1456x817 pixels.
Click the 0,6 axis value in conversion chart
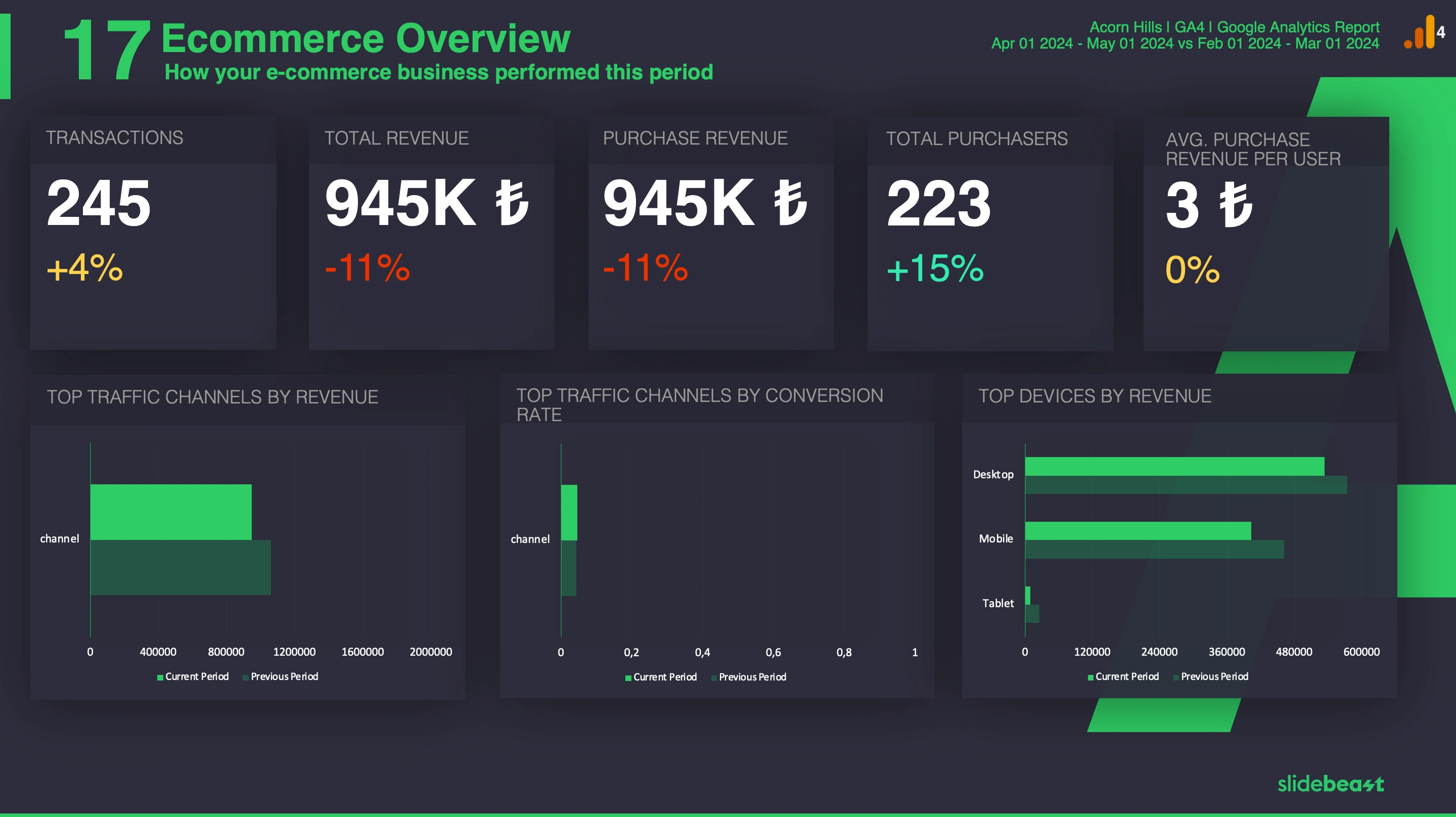[773, 653]
